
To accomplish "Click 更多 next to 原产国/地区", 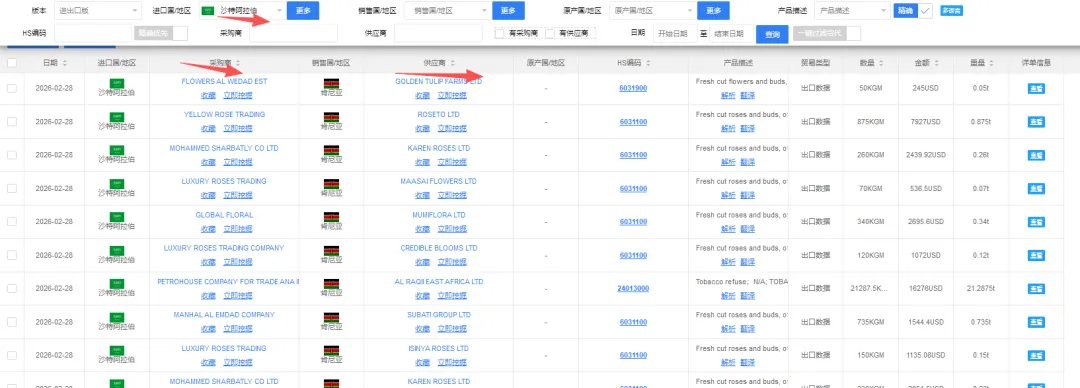I will pos(714,10).
